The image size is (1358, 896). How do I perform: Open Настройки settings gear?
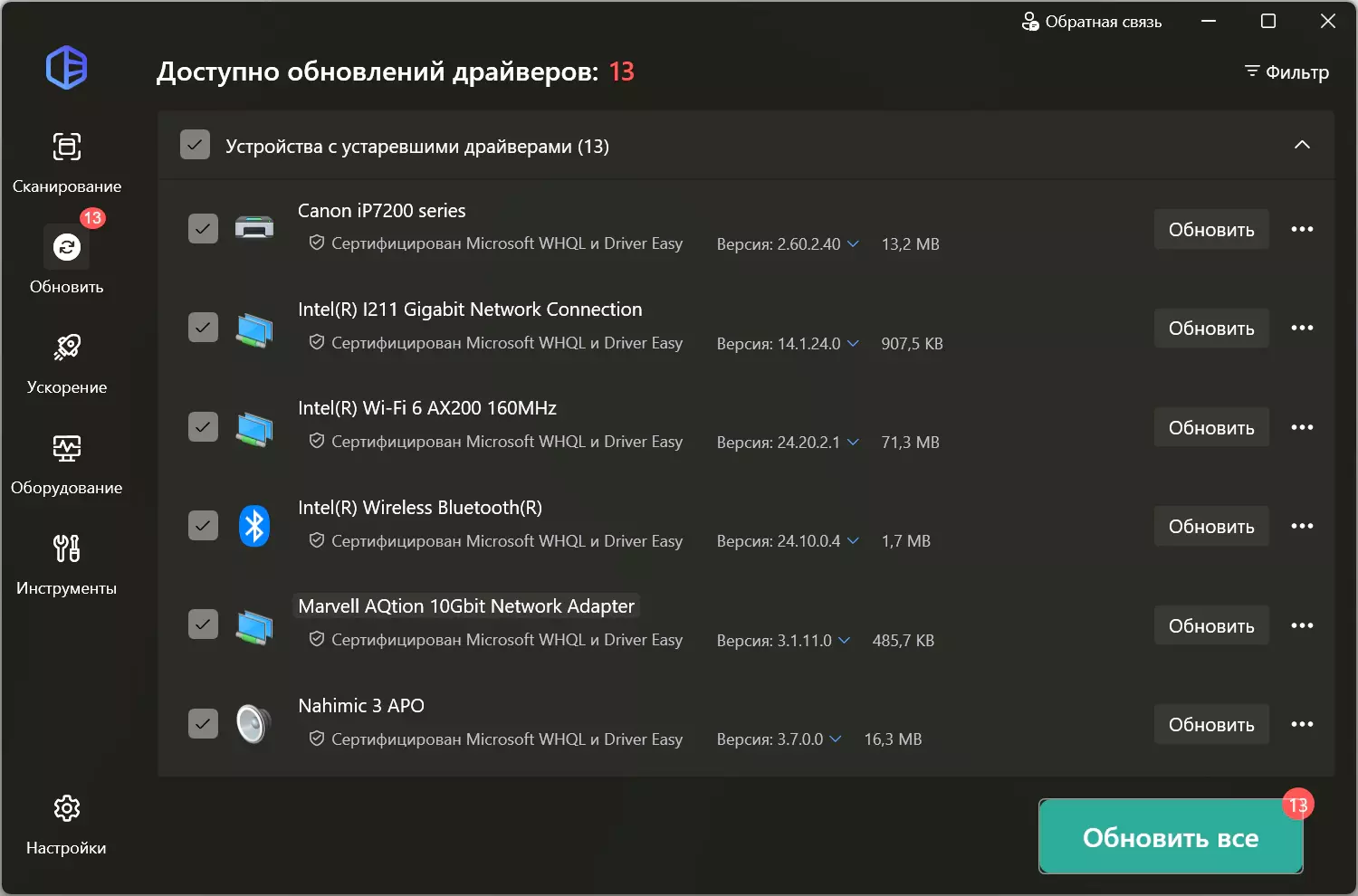coord(67,825)
